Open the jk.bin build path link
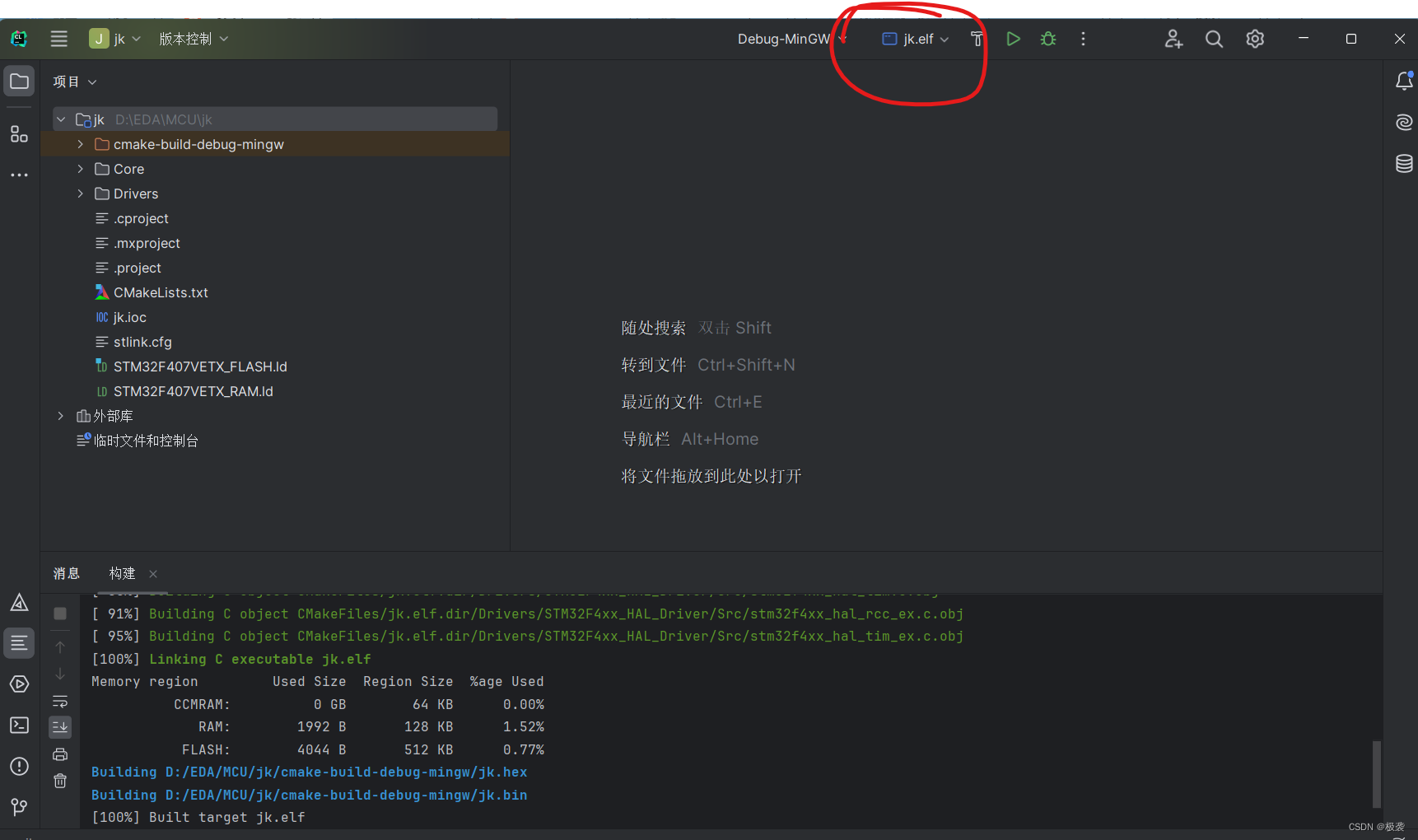Screen dimensions: 1418x840 click(347, 795)
